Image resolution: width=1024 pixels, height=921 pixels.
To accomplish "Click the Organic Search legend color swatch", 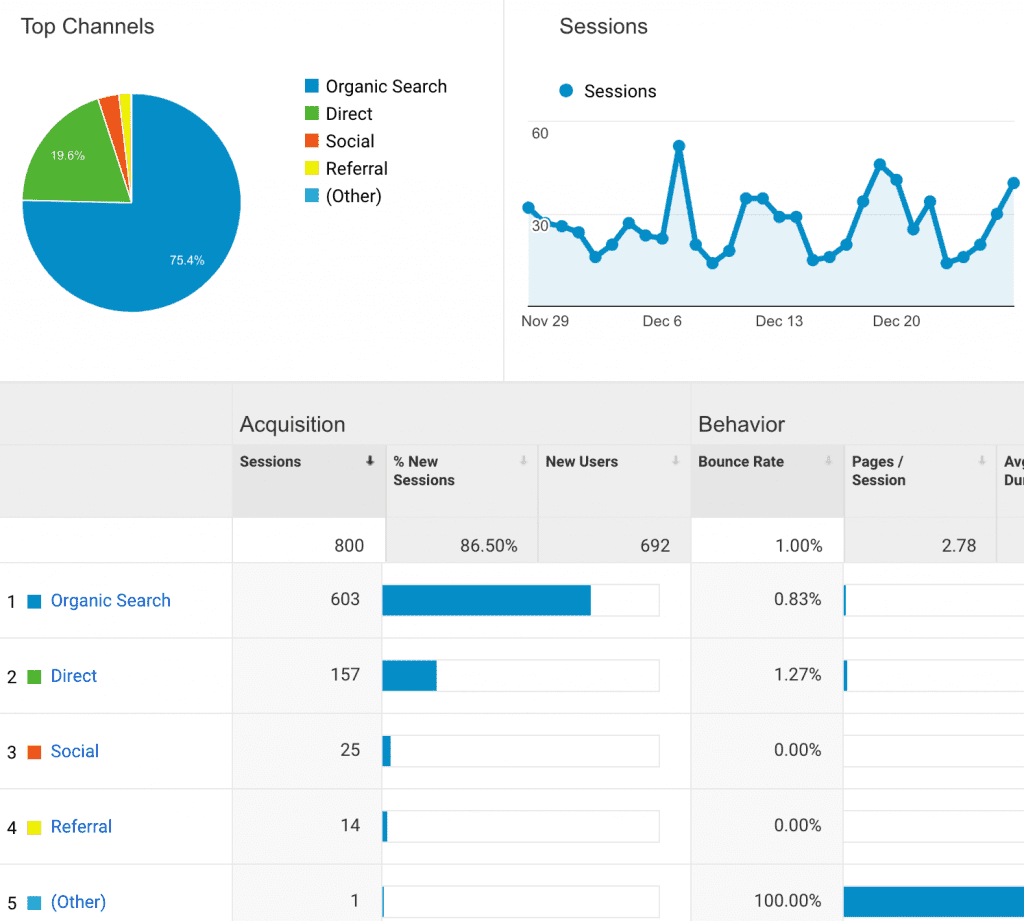I will coord(311,86).
